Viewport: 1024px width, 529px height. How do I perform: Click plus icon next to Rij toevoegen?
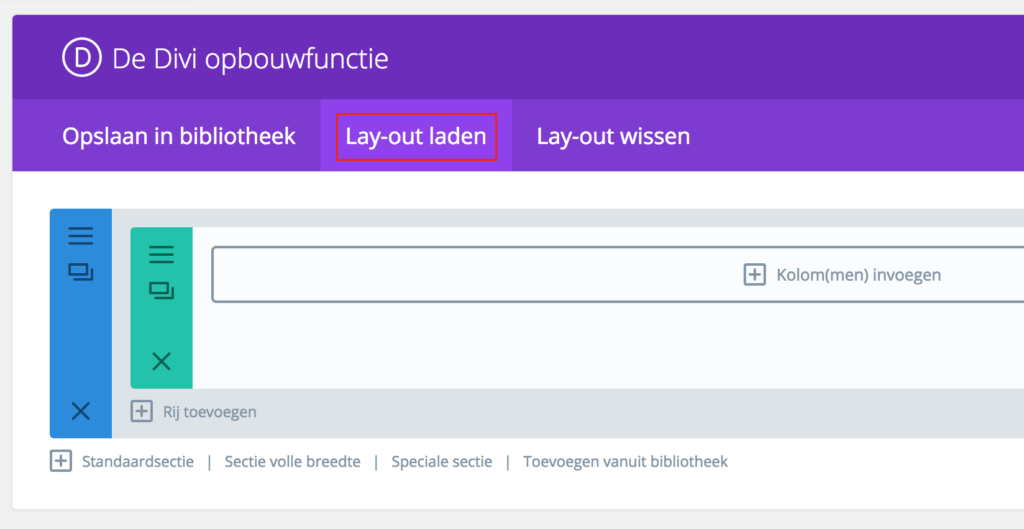click(x=142, y=411)
